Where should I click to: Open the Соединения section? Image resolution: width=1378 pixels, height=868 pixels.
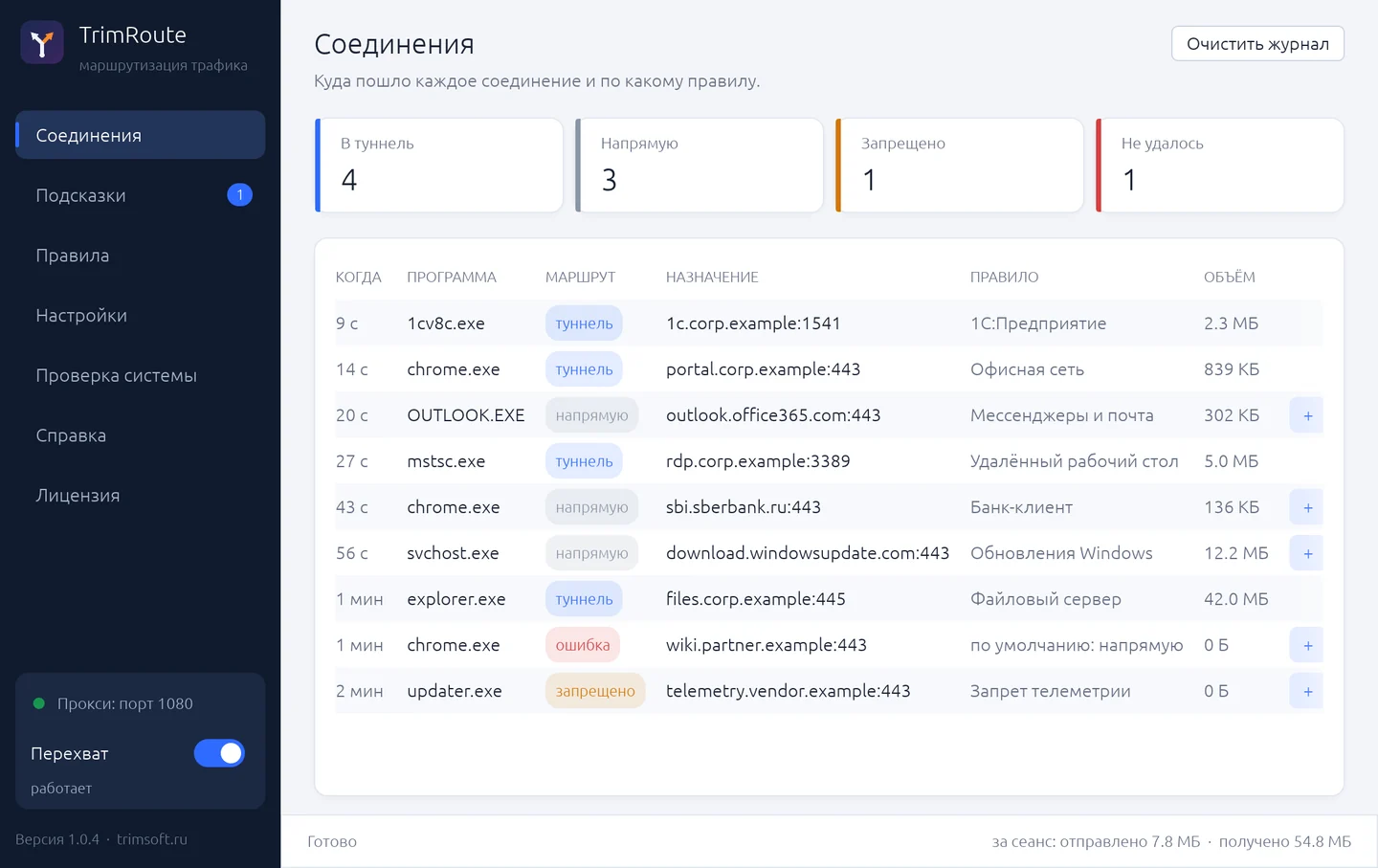(x=141, y=135)
